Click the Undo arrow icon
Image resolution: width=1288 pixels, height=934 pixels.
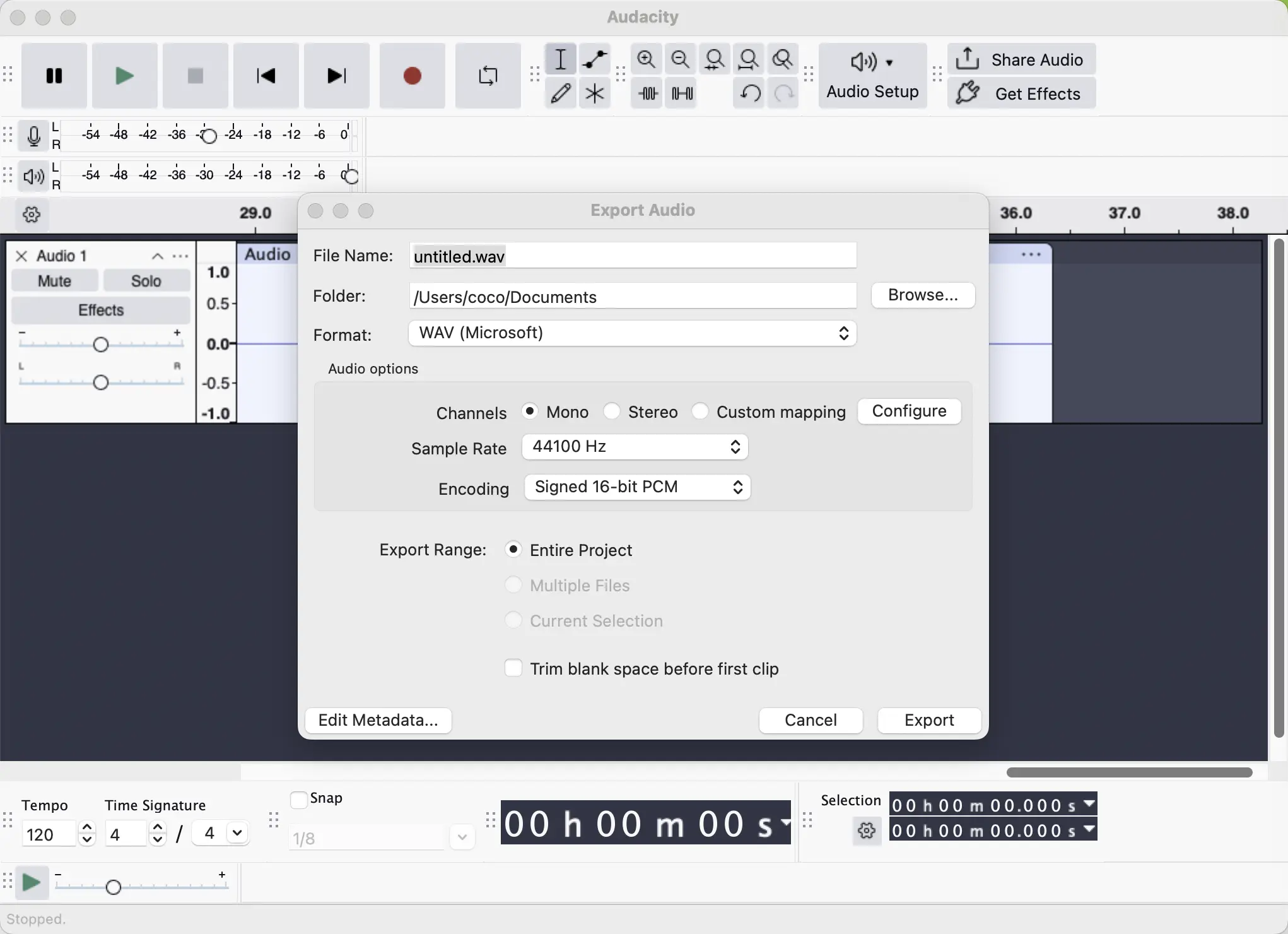749,93
